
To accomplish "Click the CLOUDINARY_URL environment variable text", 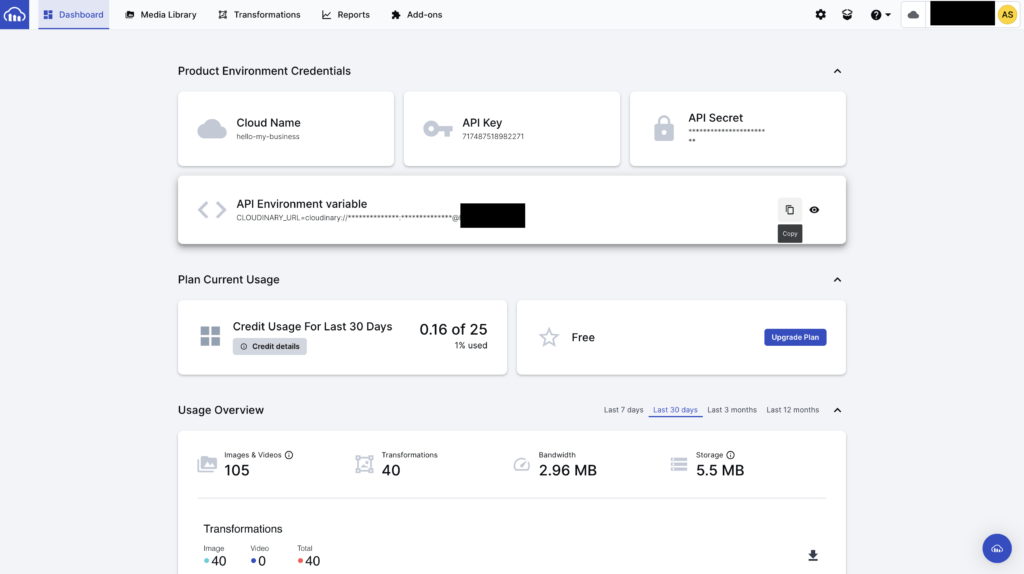I will point(348,217).
